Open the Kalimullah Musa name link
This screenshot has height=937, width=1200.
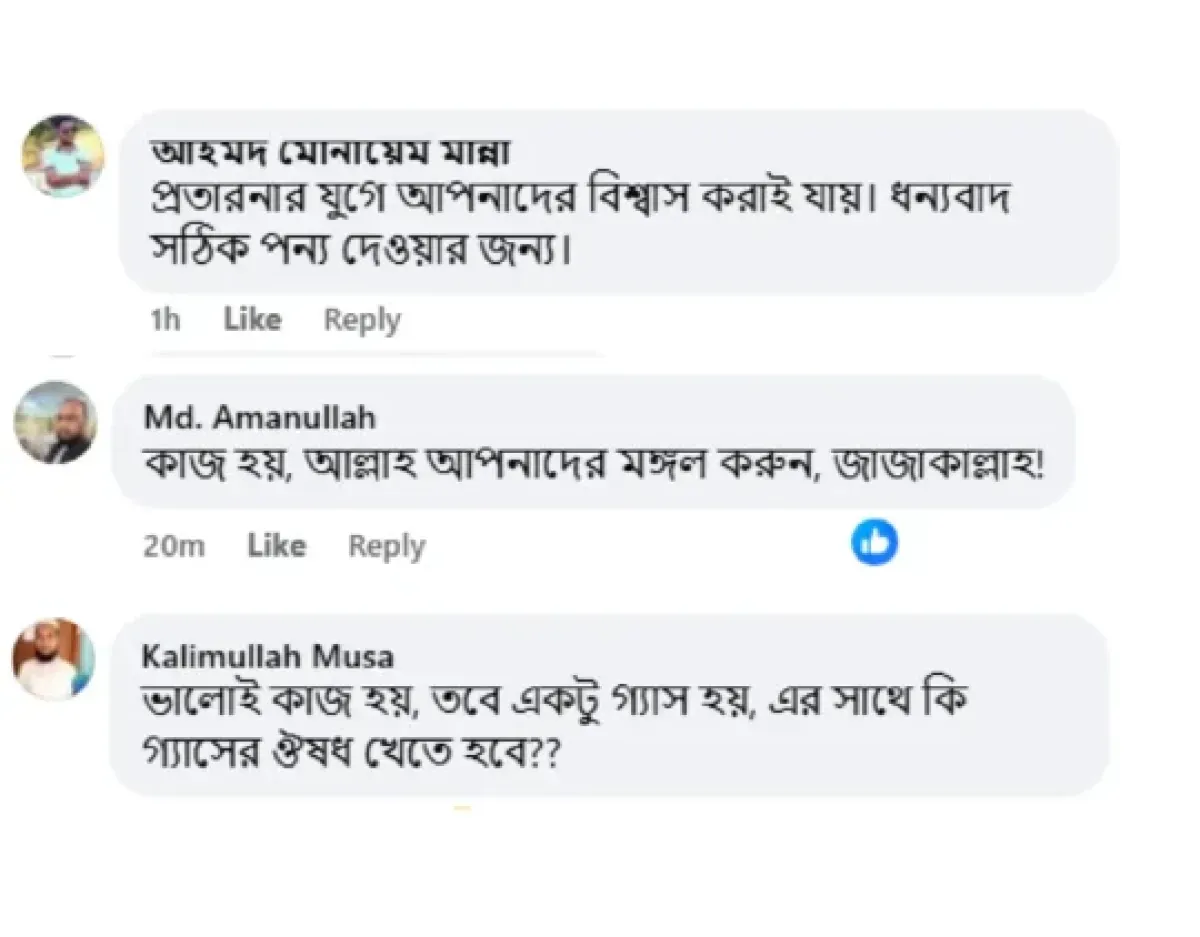point(267,656)
